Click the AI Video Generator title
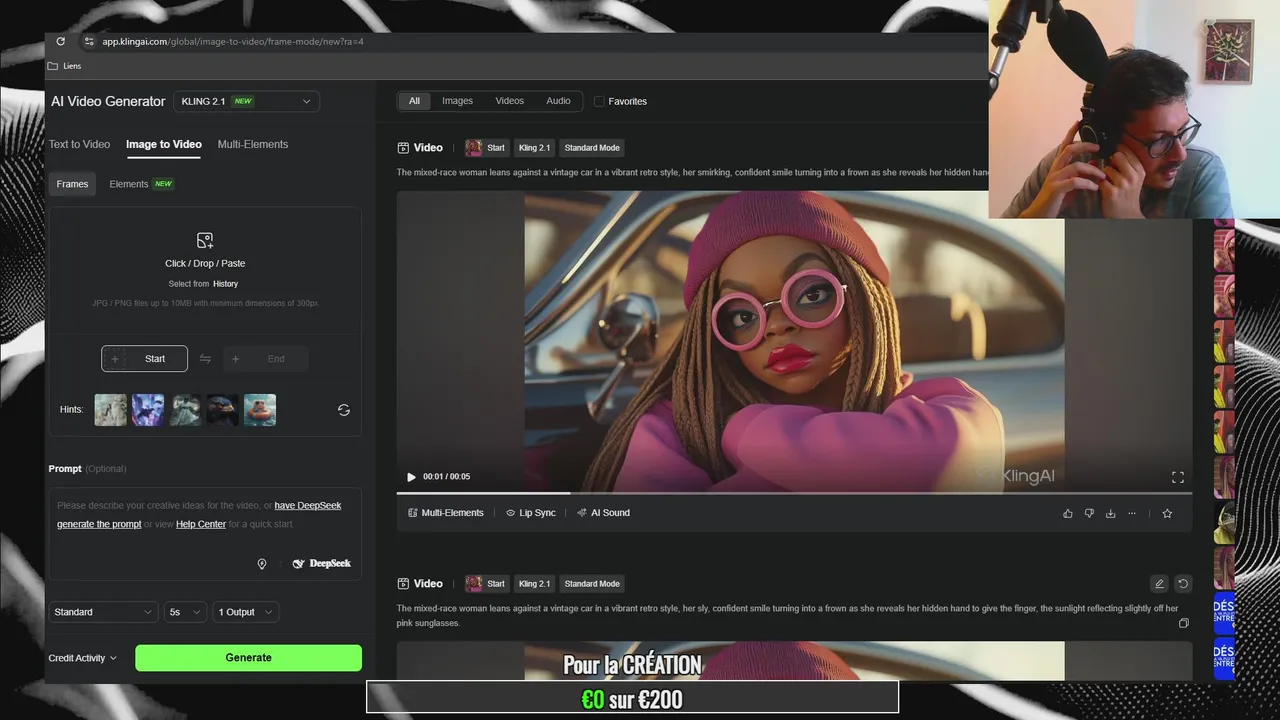 tap(108, 101)
